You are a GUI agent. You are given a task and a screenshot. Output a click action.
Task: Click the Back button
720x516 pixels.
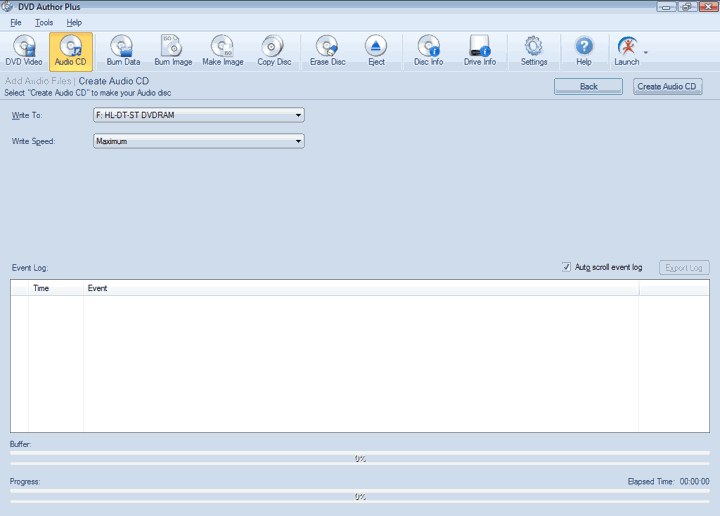(588, 87)
